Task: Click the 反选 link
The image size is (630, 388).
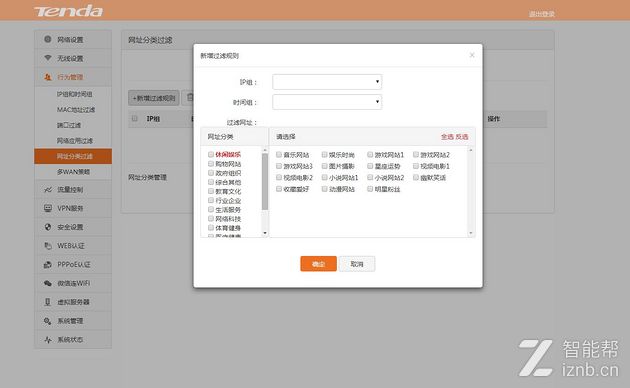Action: (462, 137)
